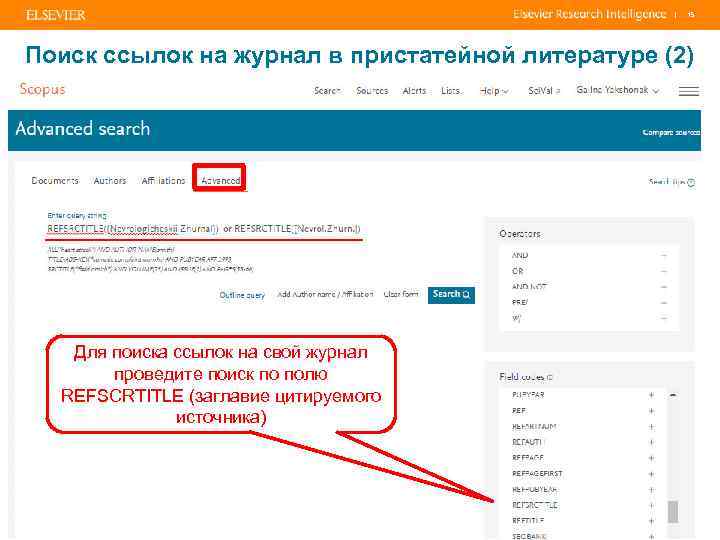Image resolution: width=720 pixels, height=540 pixels.
Task: Select the REFSRCTITLE field code label
Action: [x=535, y=505]
